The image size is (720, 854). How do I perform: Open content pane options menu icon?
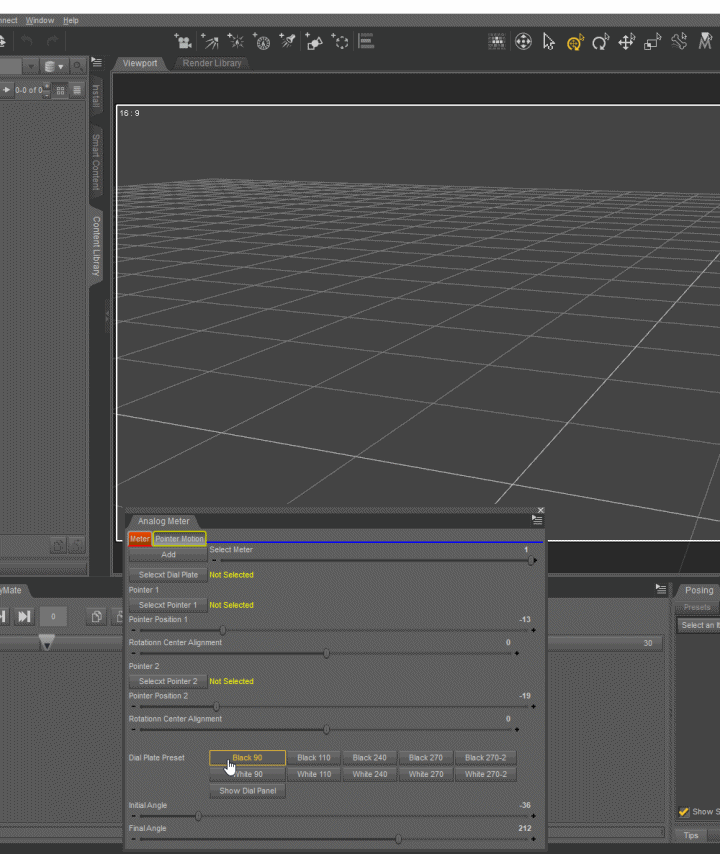click(x=96, y=62)
